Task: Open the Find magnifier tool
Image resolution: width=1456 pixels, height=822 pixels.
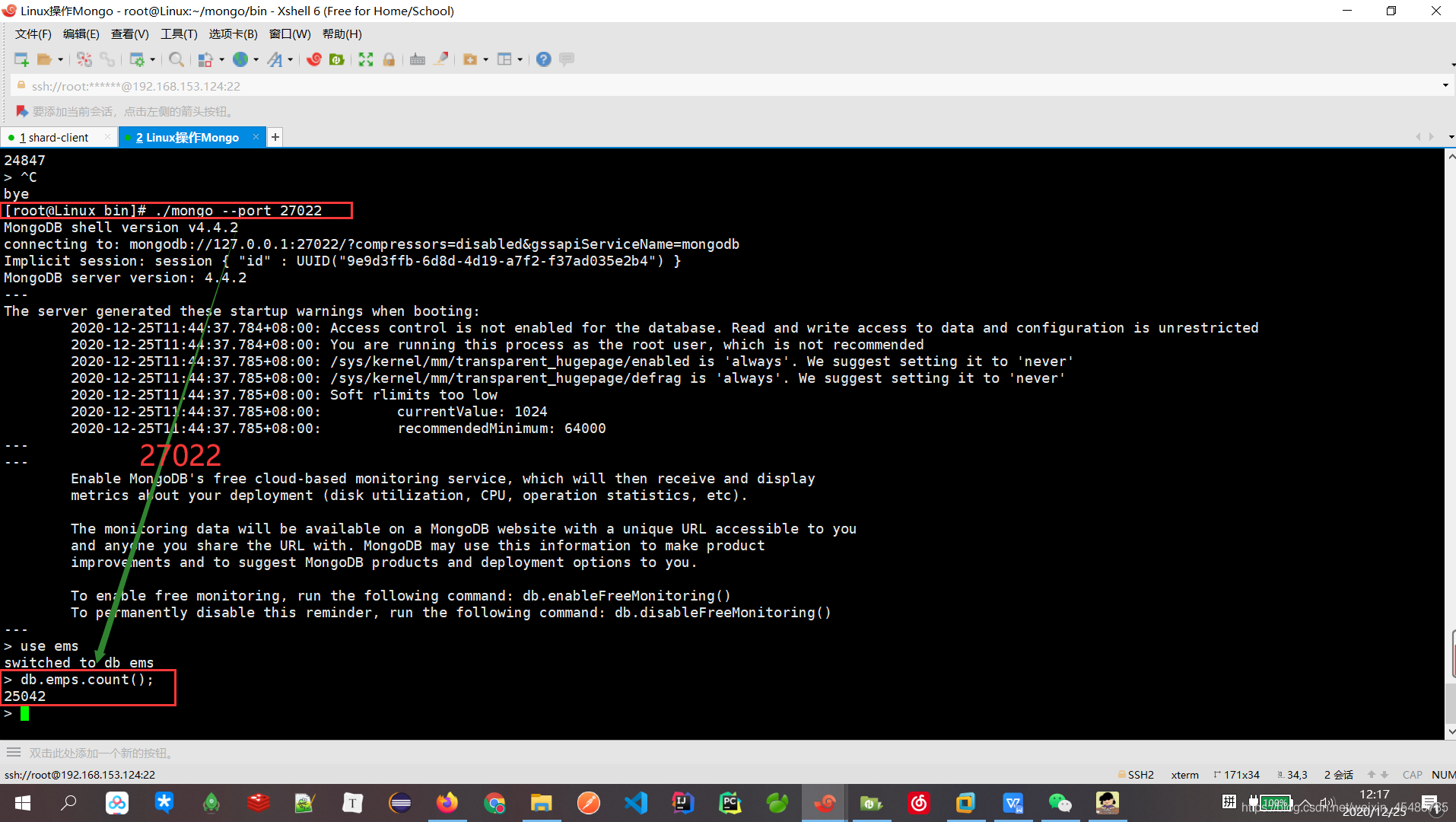Action: click(x=176, y=59)
